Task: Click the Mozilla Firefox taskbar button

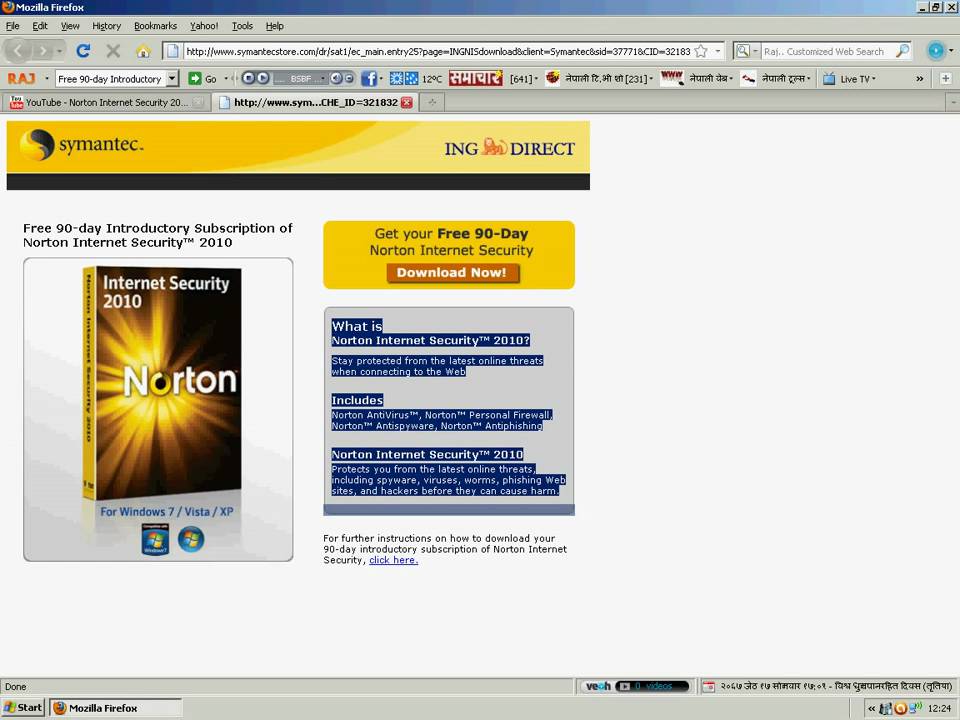Action: [116, 708]
